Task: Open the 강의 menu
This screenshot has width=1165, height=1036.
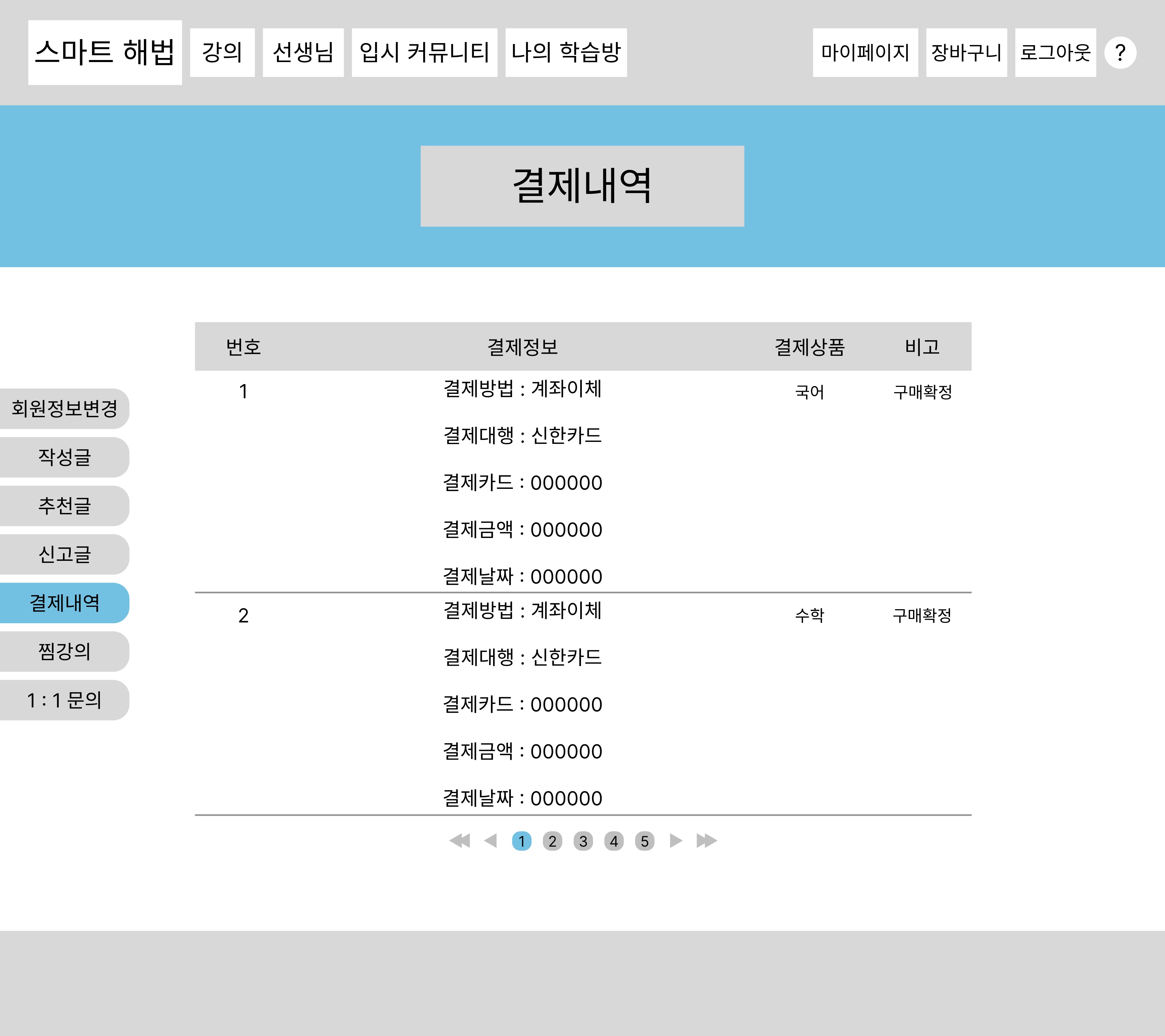Action: click(222, 52)
